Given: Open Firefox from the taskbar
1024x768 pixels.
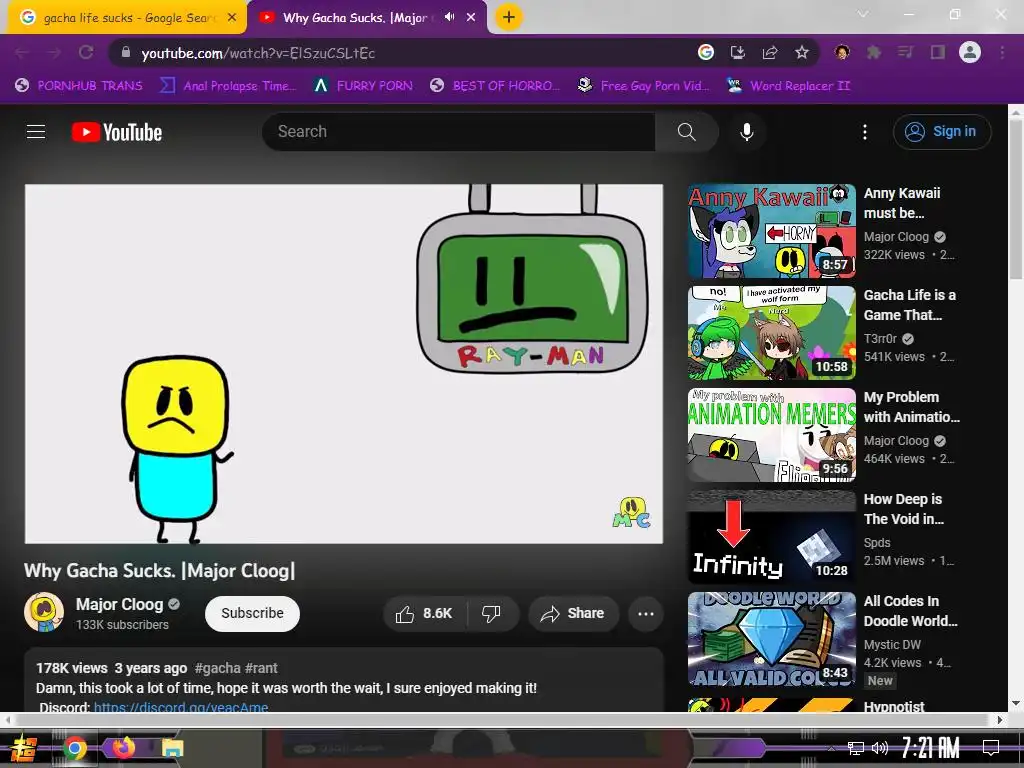Looking at the screenshot, I should [123, 747].
